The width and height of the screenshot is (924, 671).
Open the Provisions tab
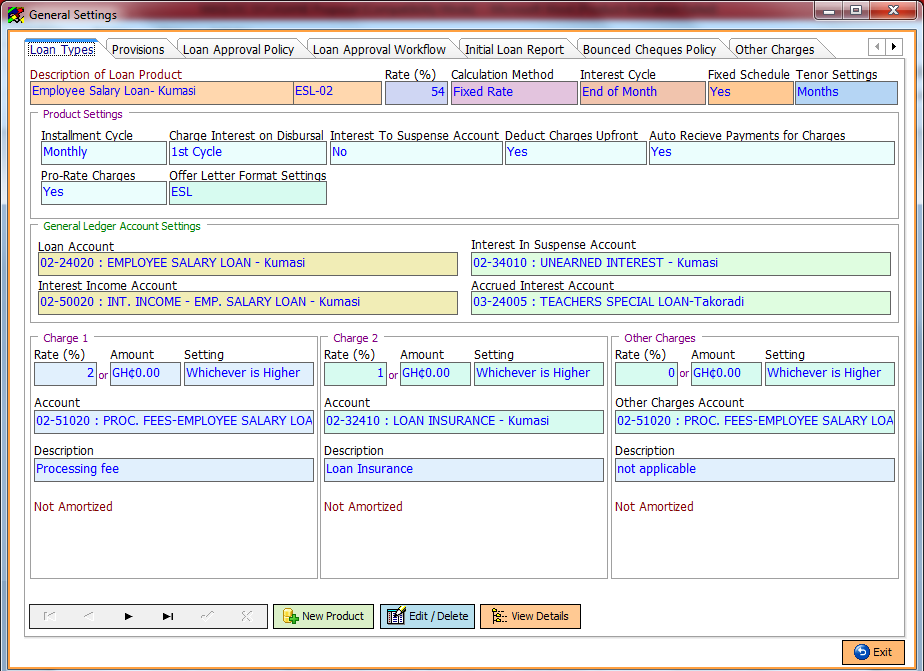tap(138, 49)
